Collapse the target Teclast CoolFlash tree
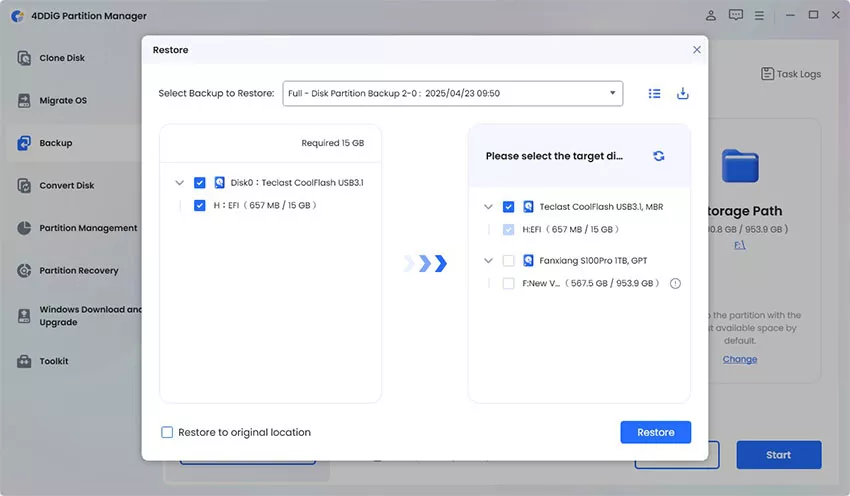The image size is (850, 496). pos(488,207)
